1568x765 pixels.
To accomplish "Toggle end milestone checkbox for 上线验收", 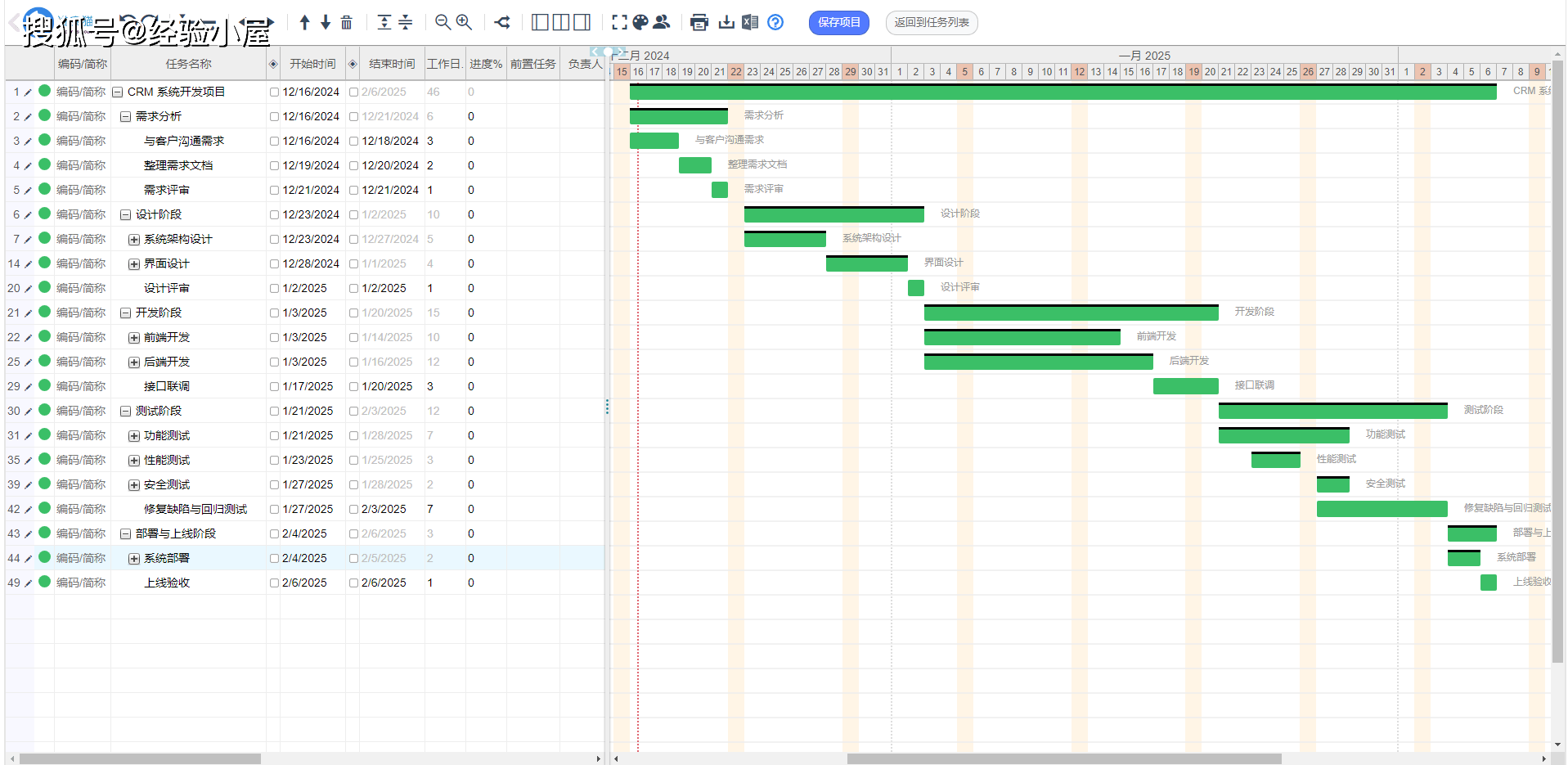I will point(353,583).
